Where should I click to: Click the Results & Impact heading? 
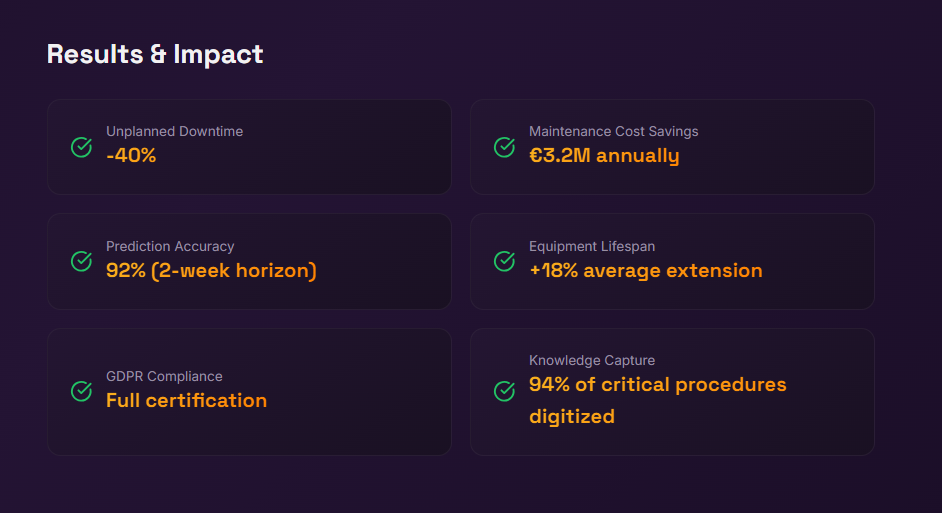tap(155, 54)
